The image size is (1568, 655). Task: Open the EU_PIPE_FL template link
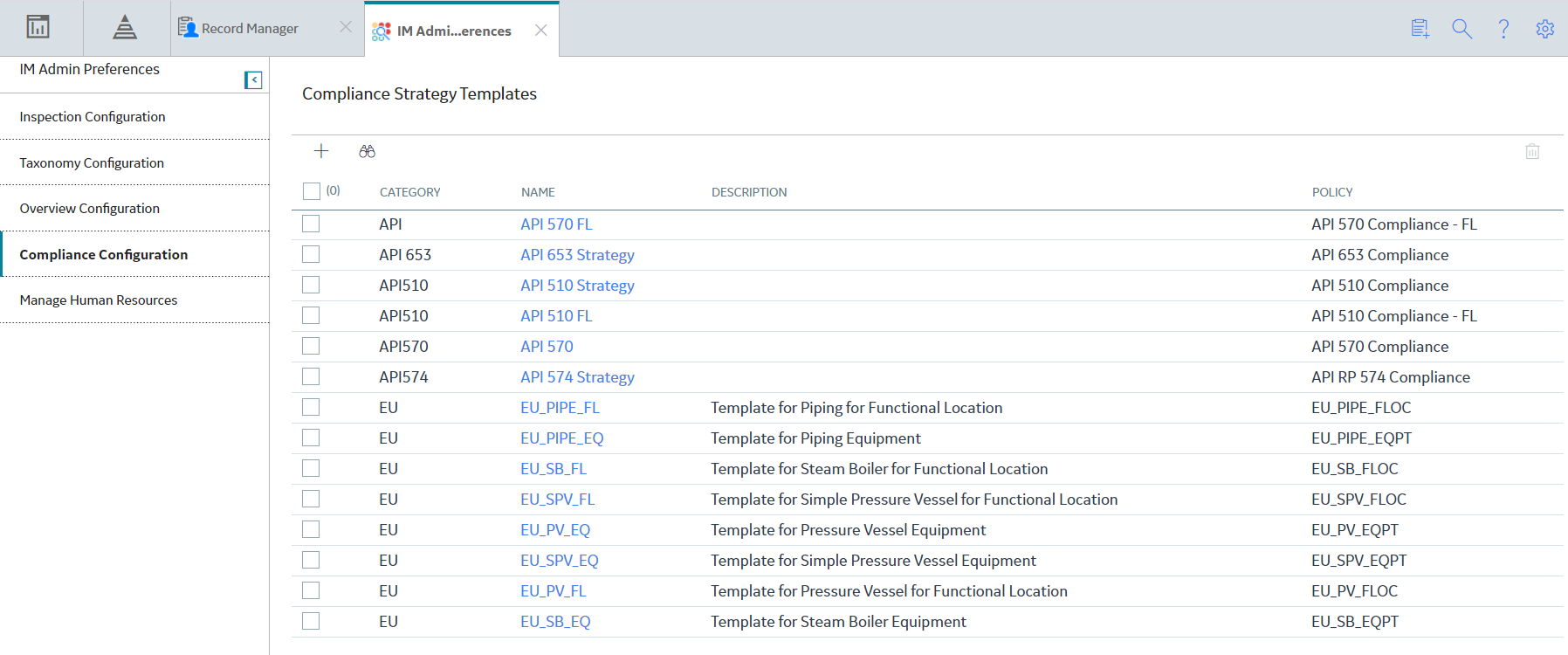point(560,408)
